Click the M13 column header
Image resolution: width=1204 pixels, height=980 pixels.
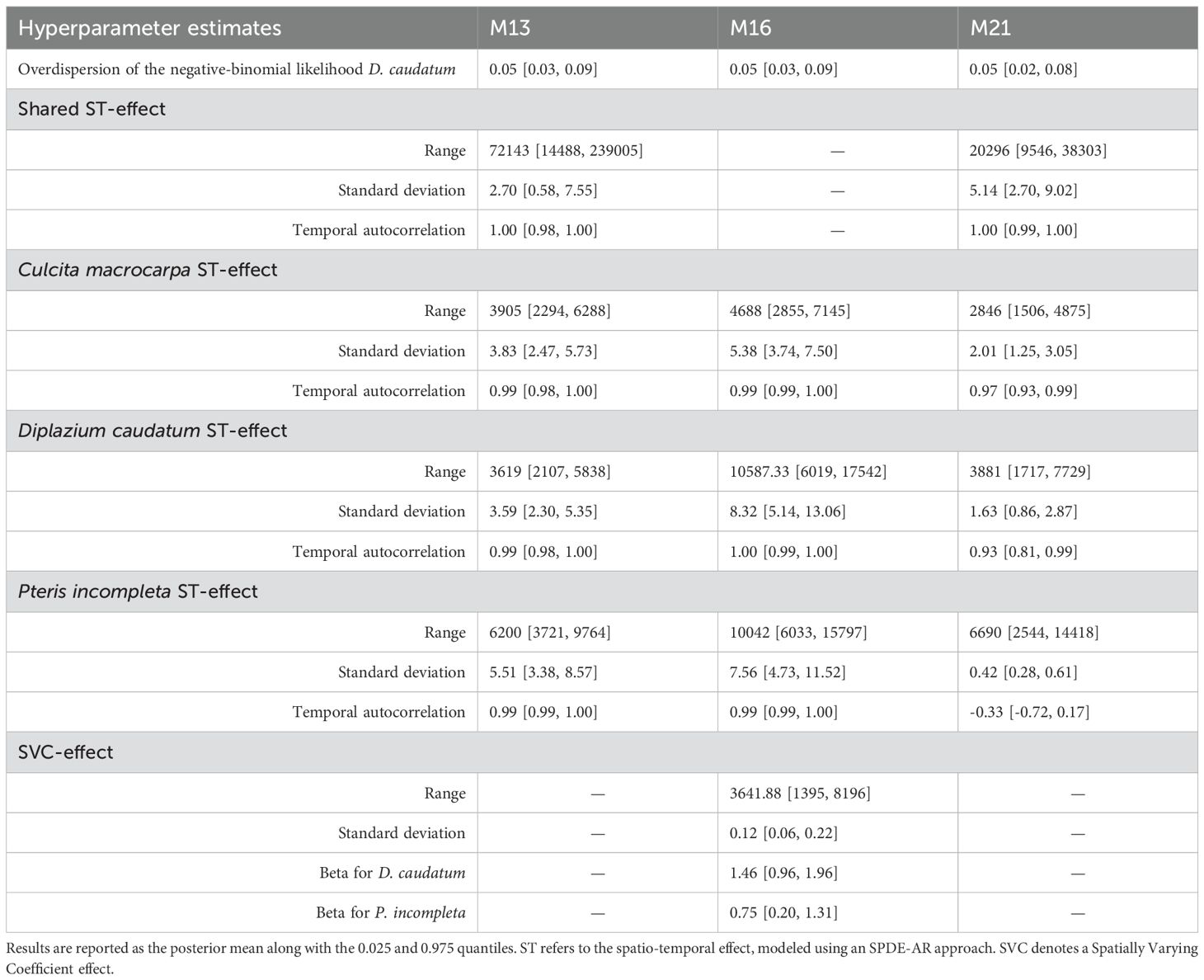click(510, 28)
